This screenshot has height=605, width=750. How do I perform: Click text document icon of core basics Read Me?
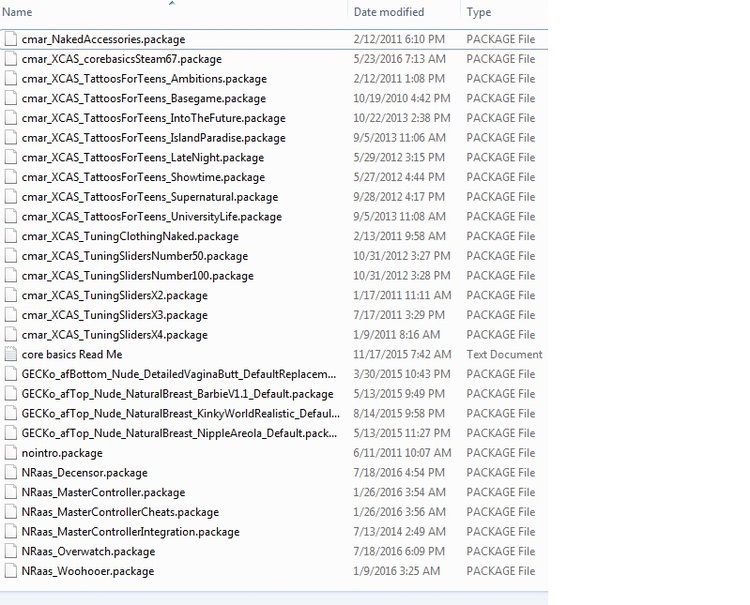click(x=11, y=354)
